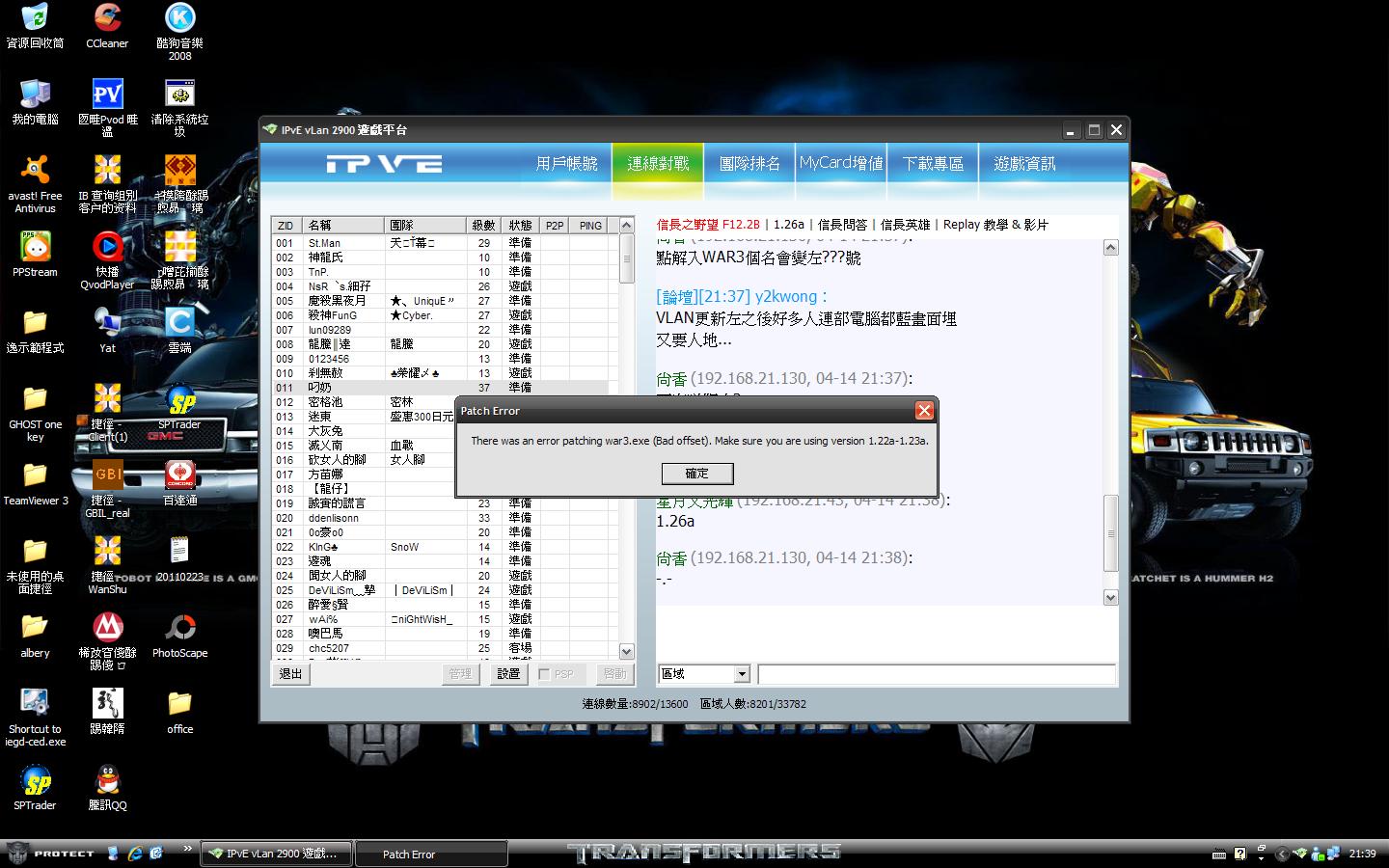This screenshot has height=868, width=1389.
Task: Close the Patch Error dialog
Action: [924, 411]
